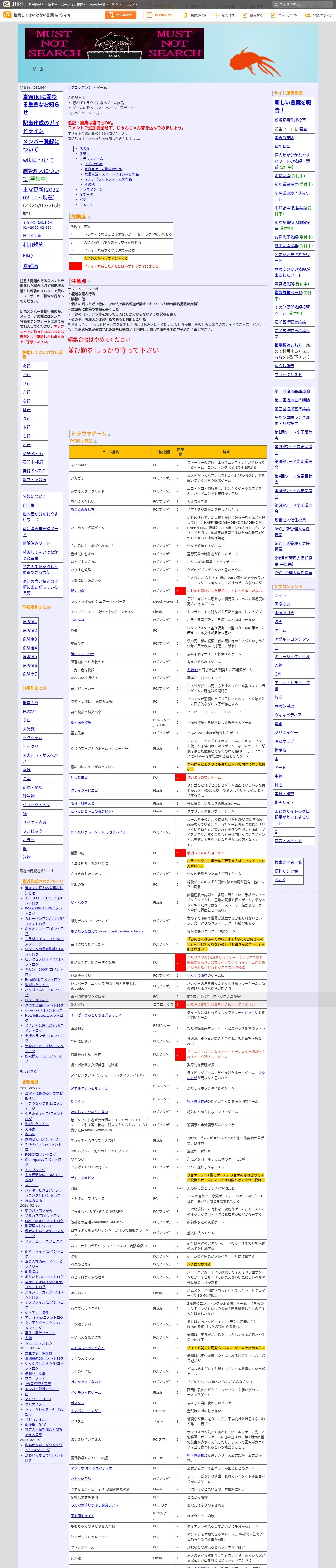Click the ゲーム題名 table column header

click(x=110, y=452)
